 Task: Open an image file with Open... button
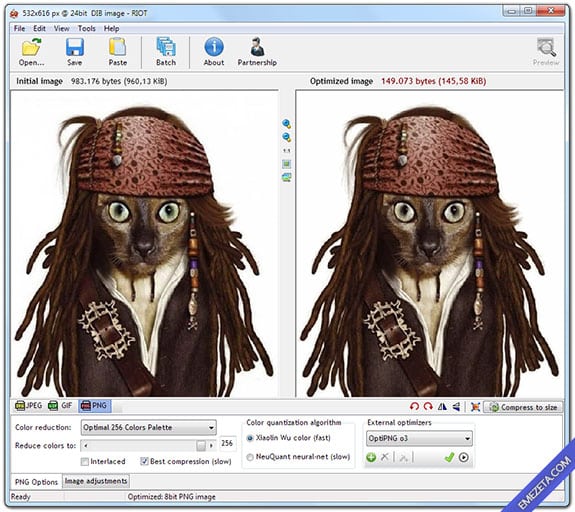pos(32,52)
